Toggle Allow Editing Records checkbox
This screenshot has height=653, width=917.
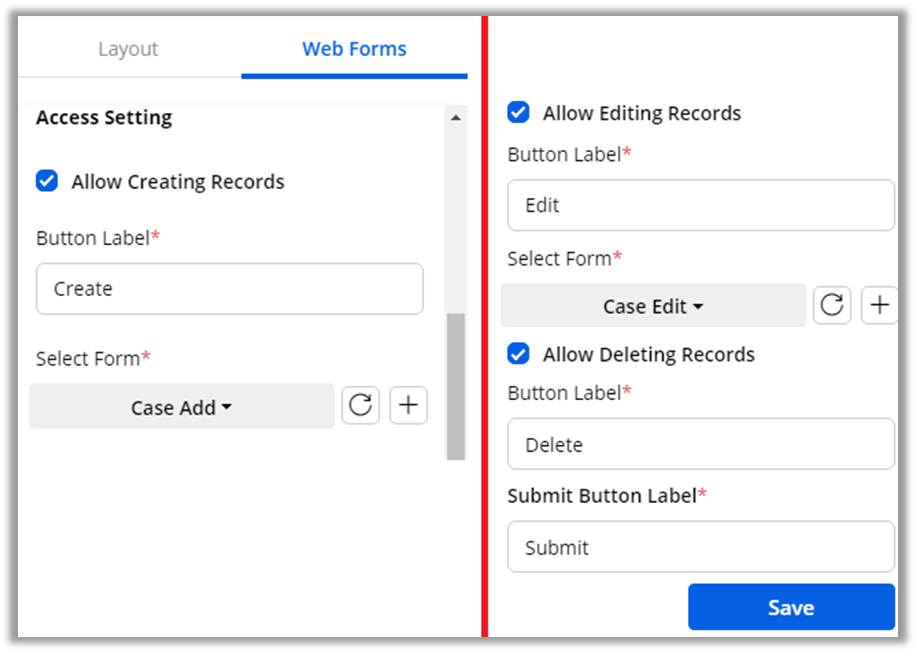point(518,112)
